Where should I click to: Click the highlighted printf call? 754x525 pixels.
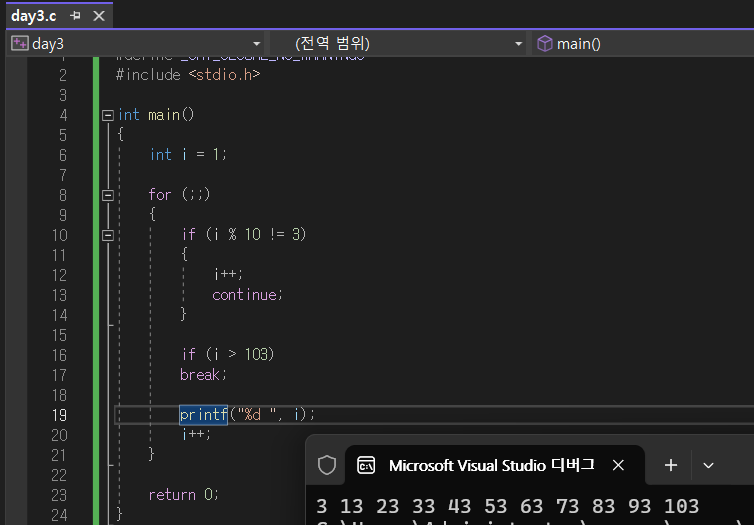coord(203,414)
